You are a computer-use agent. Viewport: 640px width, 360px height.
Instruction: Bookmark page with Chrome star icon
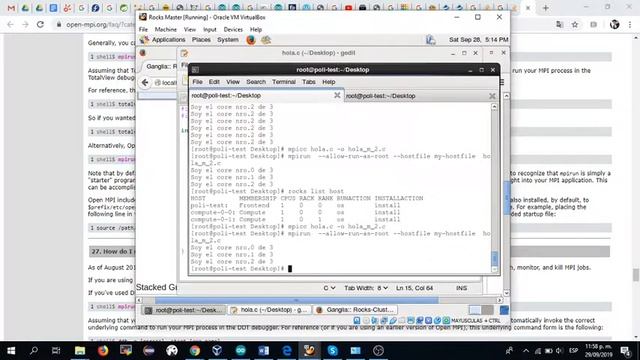click(575, 24)
